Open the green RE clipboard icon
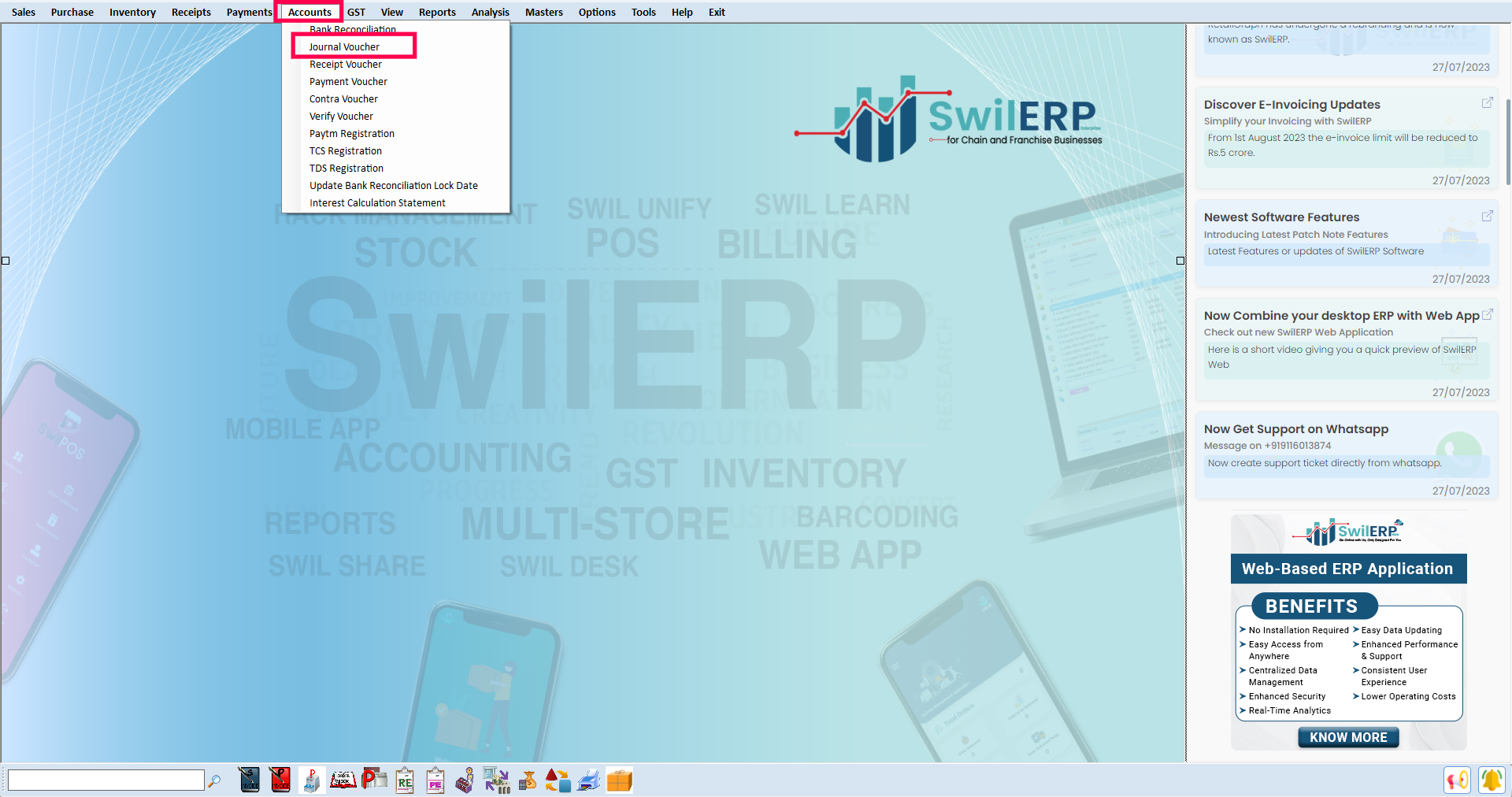Screen dimensions: 1512x797 (x=405, y=780)
